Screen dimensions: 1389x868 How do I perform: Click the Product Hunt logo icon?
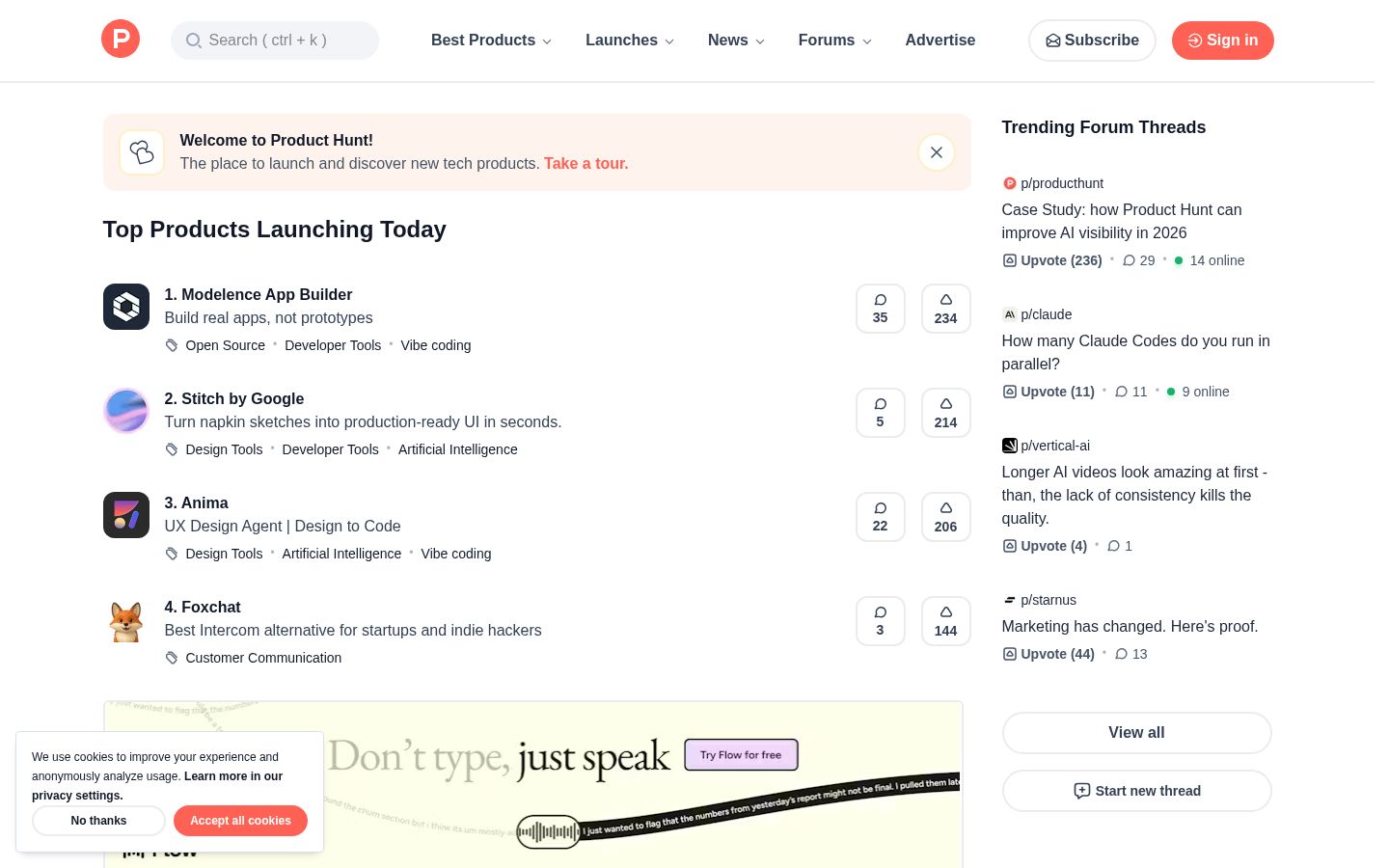[x=121, y=39]
